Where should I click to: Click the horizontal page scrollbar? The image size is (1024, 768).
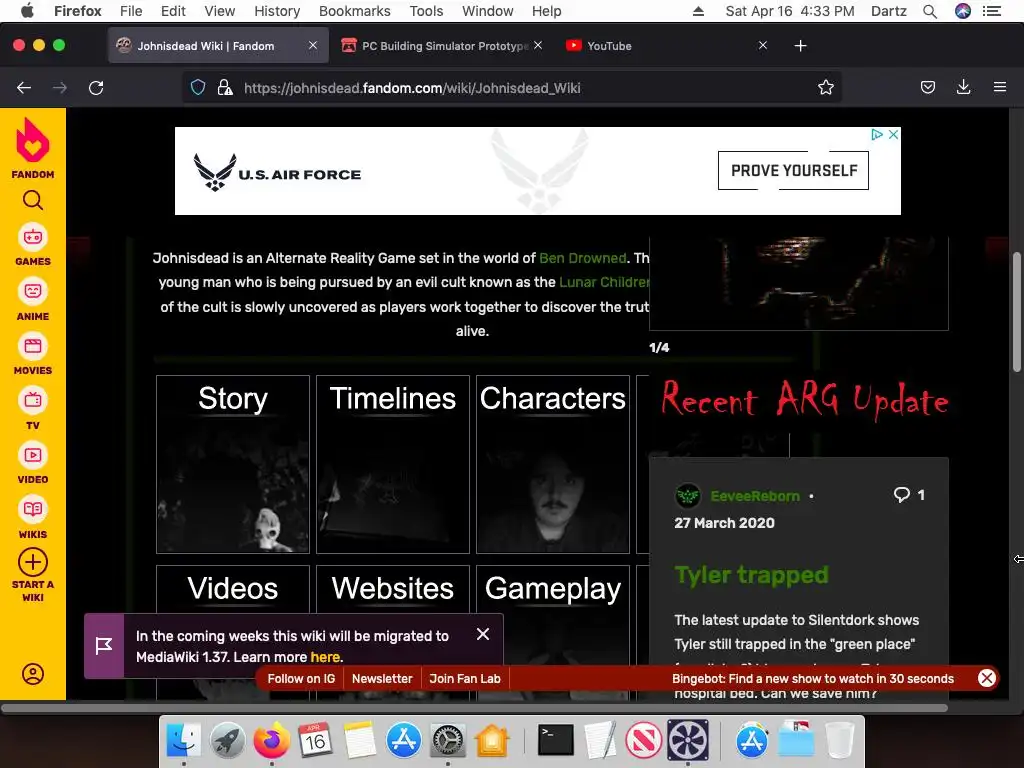[x=474, y=707]
